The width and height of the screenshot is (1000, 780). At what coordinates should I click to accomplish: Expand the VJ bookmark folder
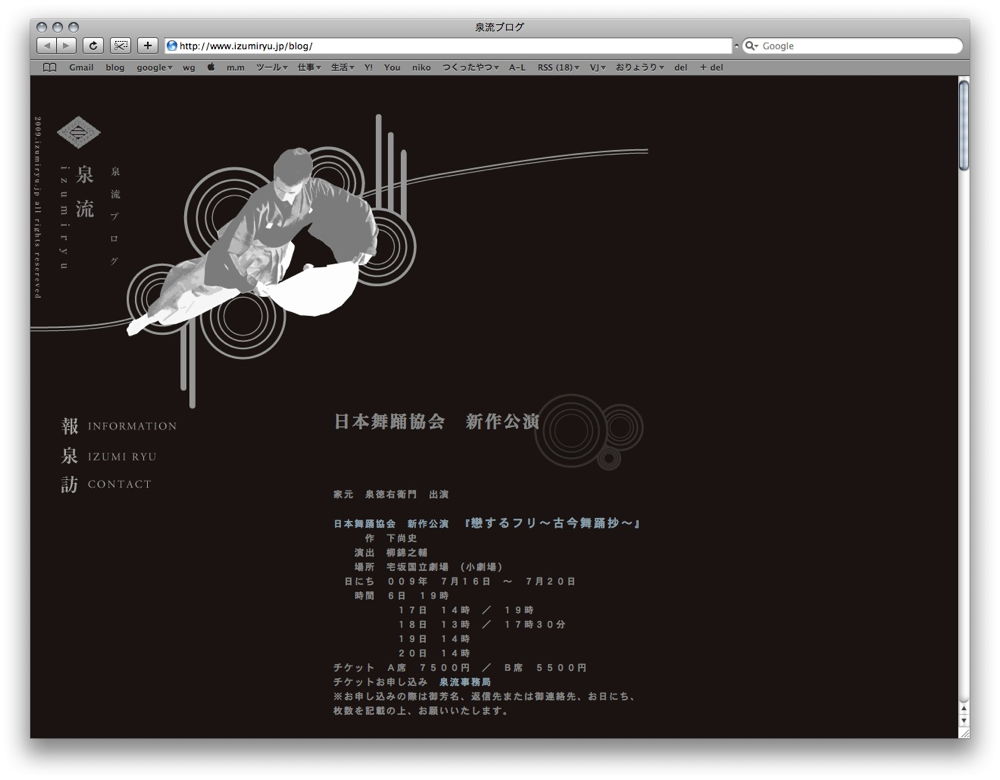pyautogui.click(x=597, y=68)
